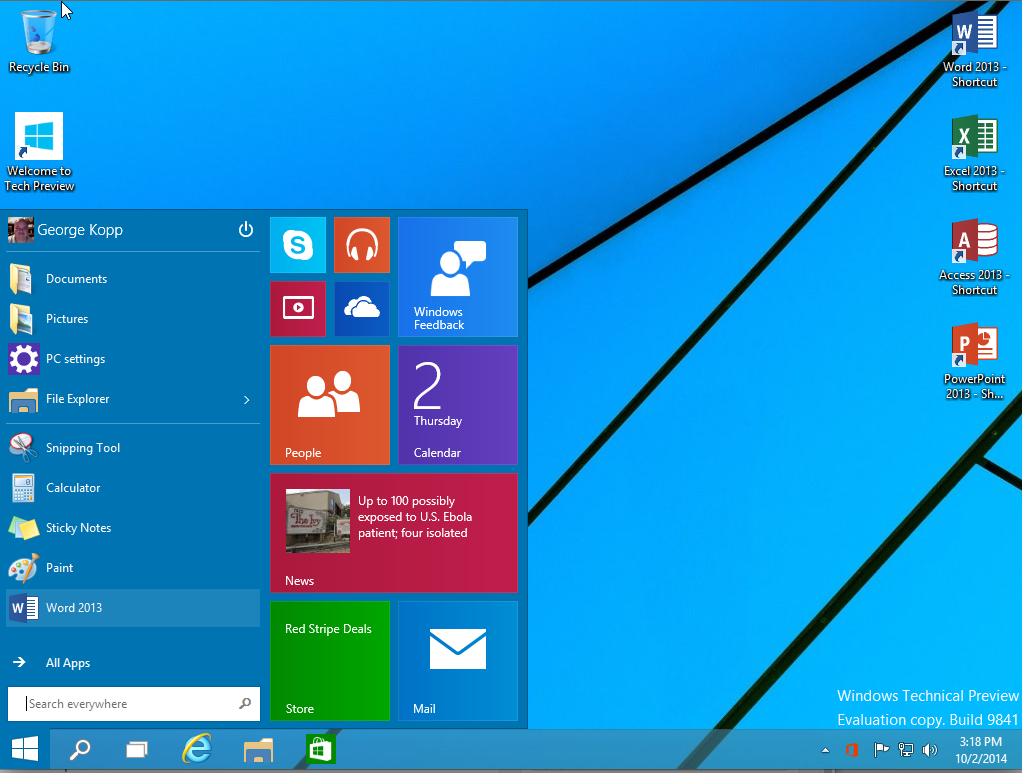
Task: Click the volume speaker icon
Action: pyautogui.click(x=930, y=750)
